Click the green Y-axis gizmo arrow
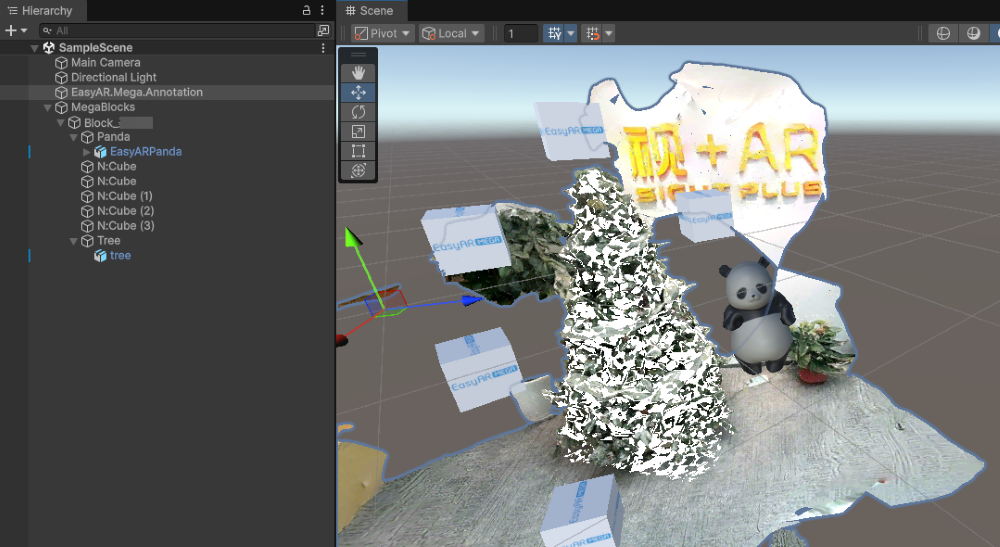The width and height of the screenshot is (1000, 547). pyautogui.click(x=353, y=238)
